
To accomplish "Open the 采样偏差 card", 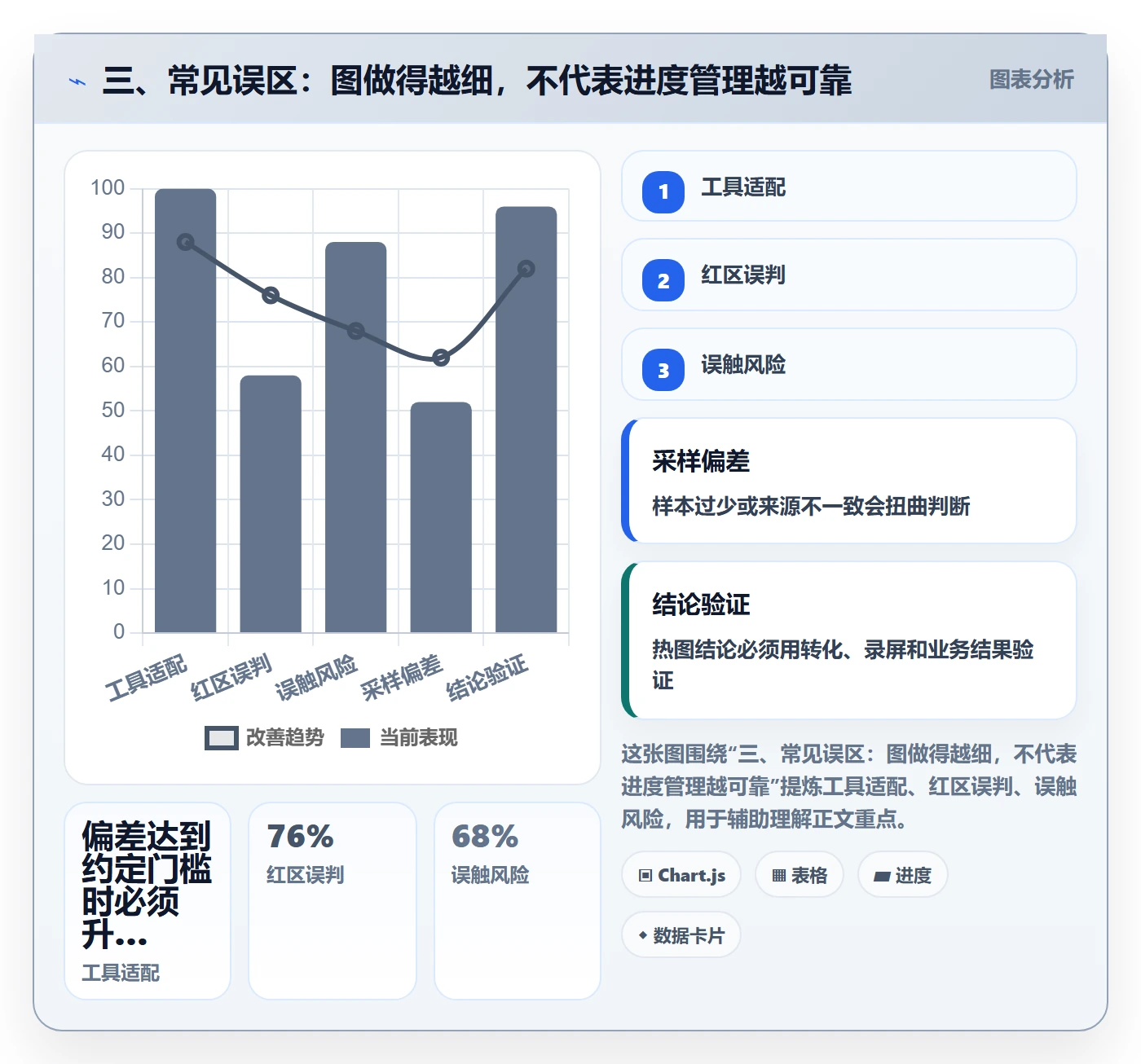I will click(x=849, y=481).
